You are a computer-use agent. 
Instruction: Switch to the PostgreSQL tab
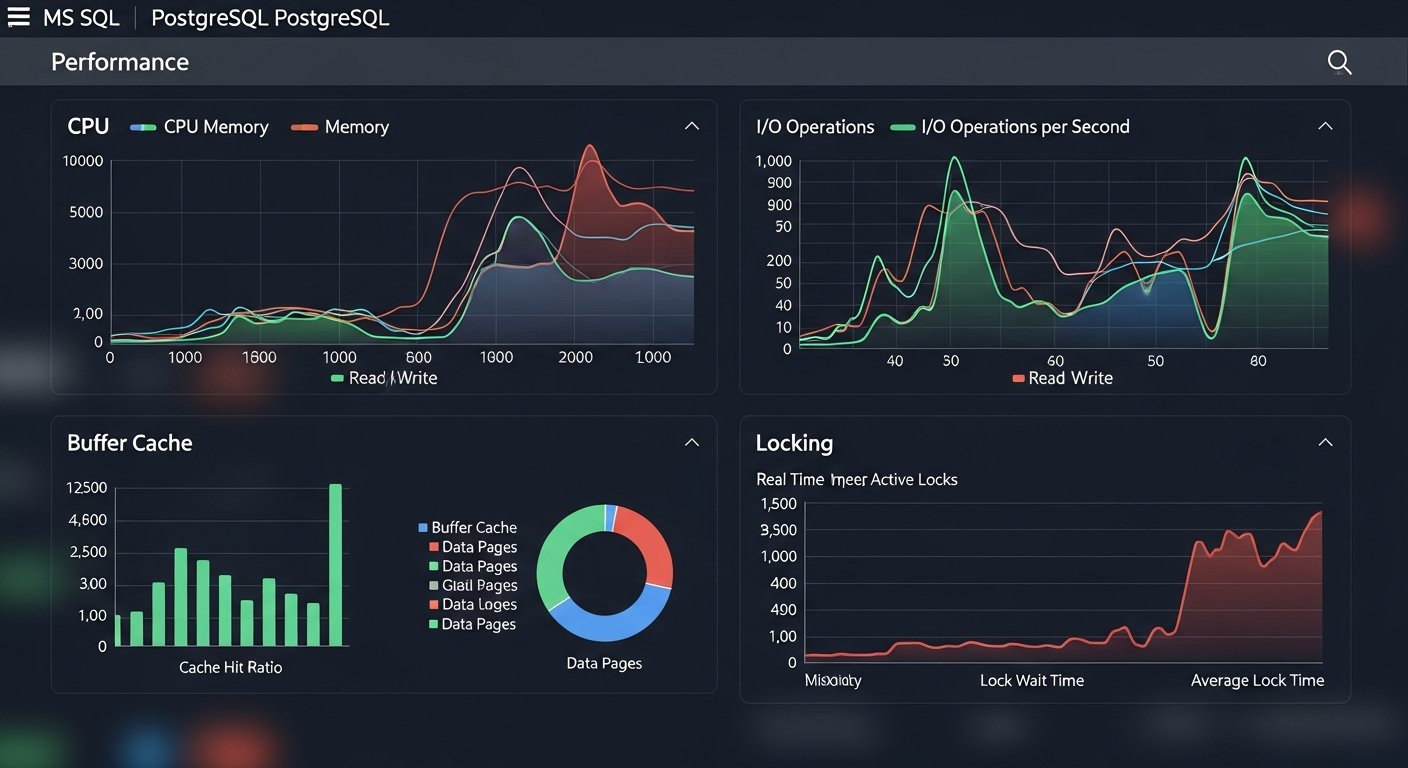[x=271, y=18]
